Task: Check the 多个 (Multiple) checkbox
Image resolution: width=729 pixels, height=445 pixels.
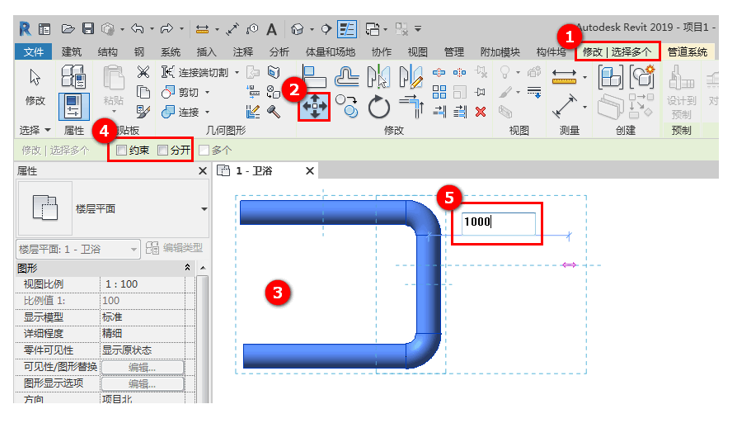Action: 205,150
